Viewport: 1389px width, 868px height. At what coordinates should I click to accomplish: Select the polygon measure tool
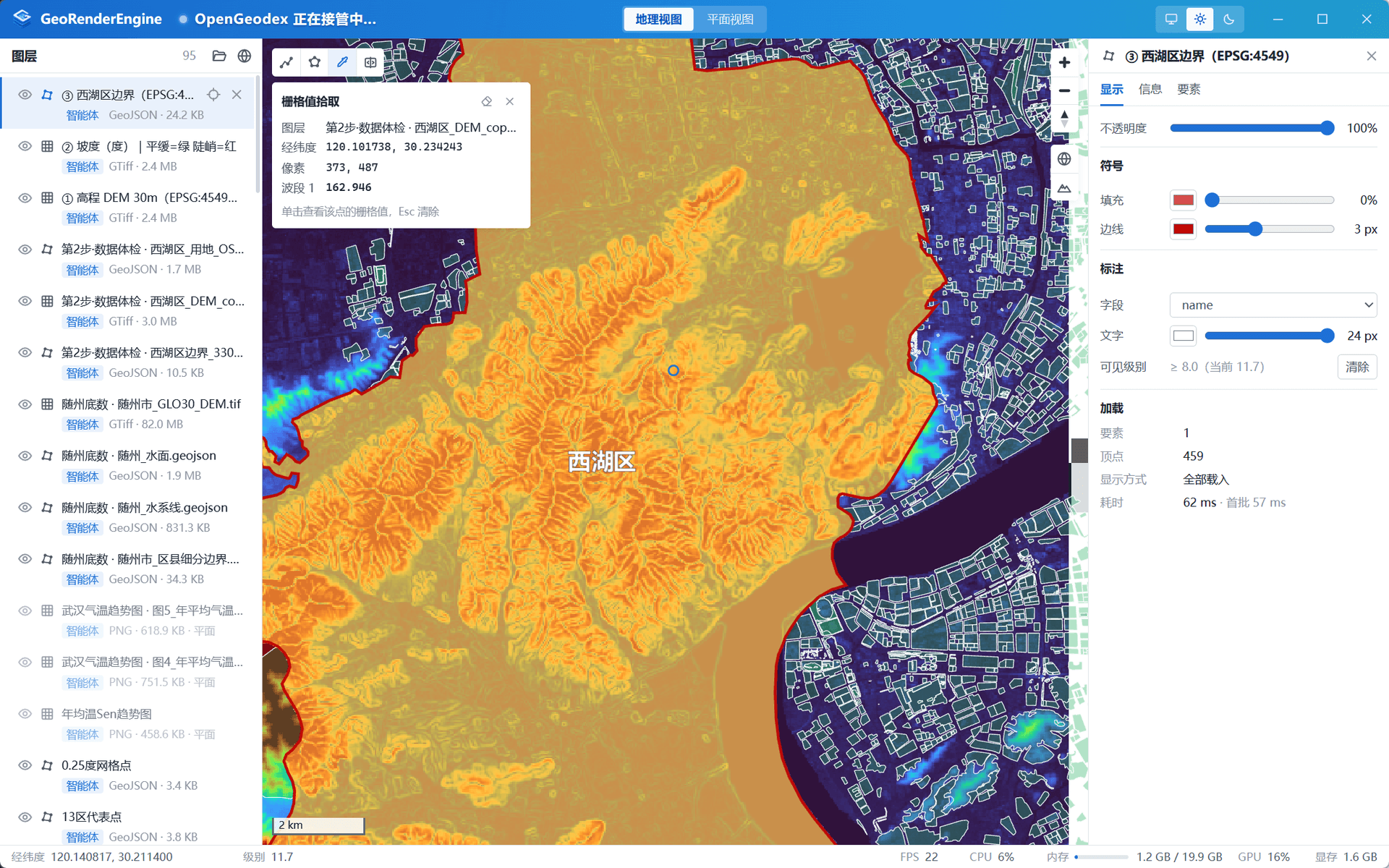pos(315,62)
